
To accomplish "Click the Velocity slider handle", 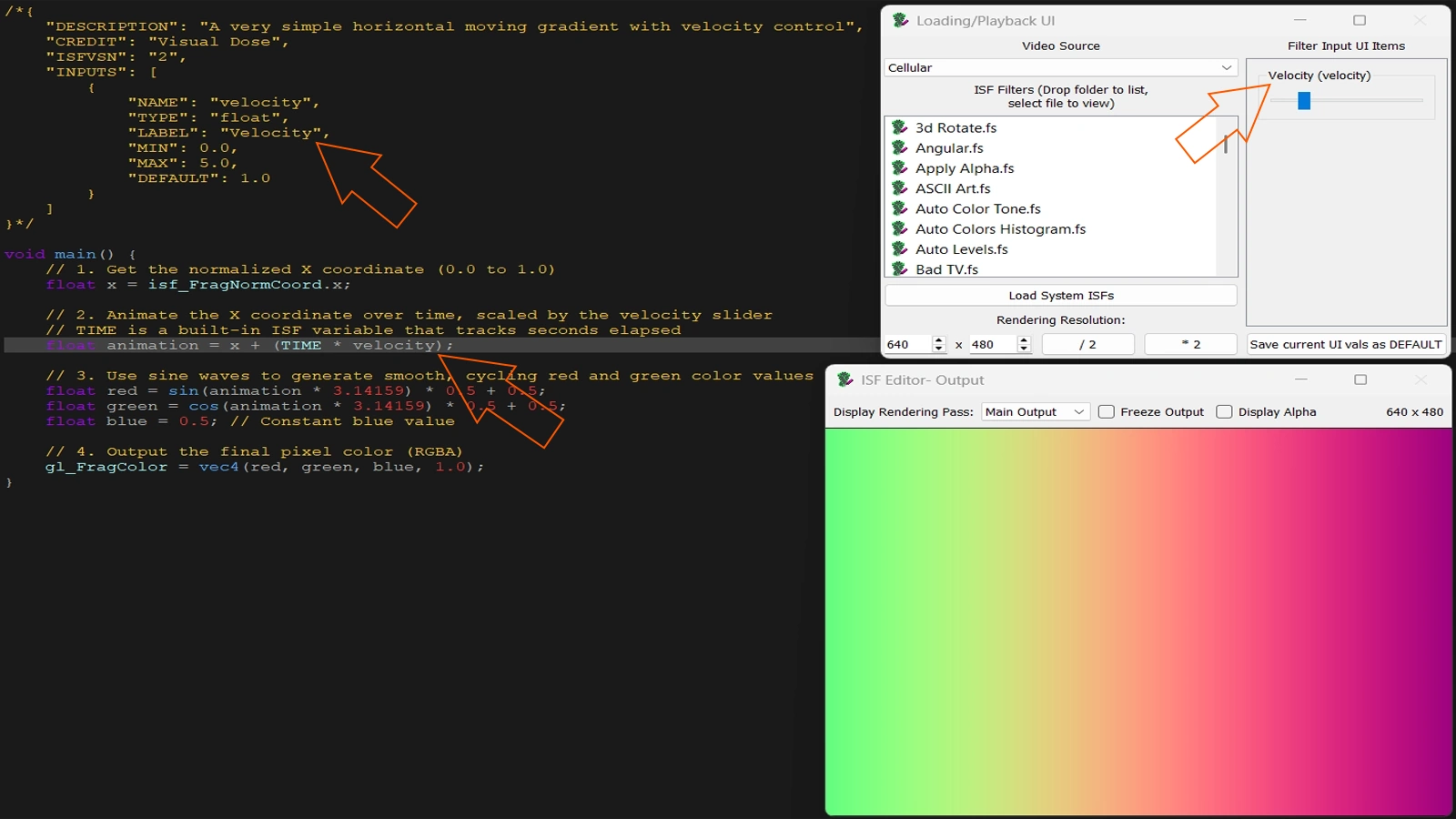I will click(1304, 101).
